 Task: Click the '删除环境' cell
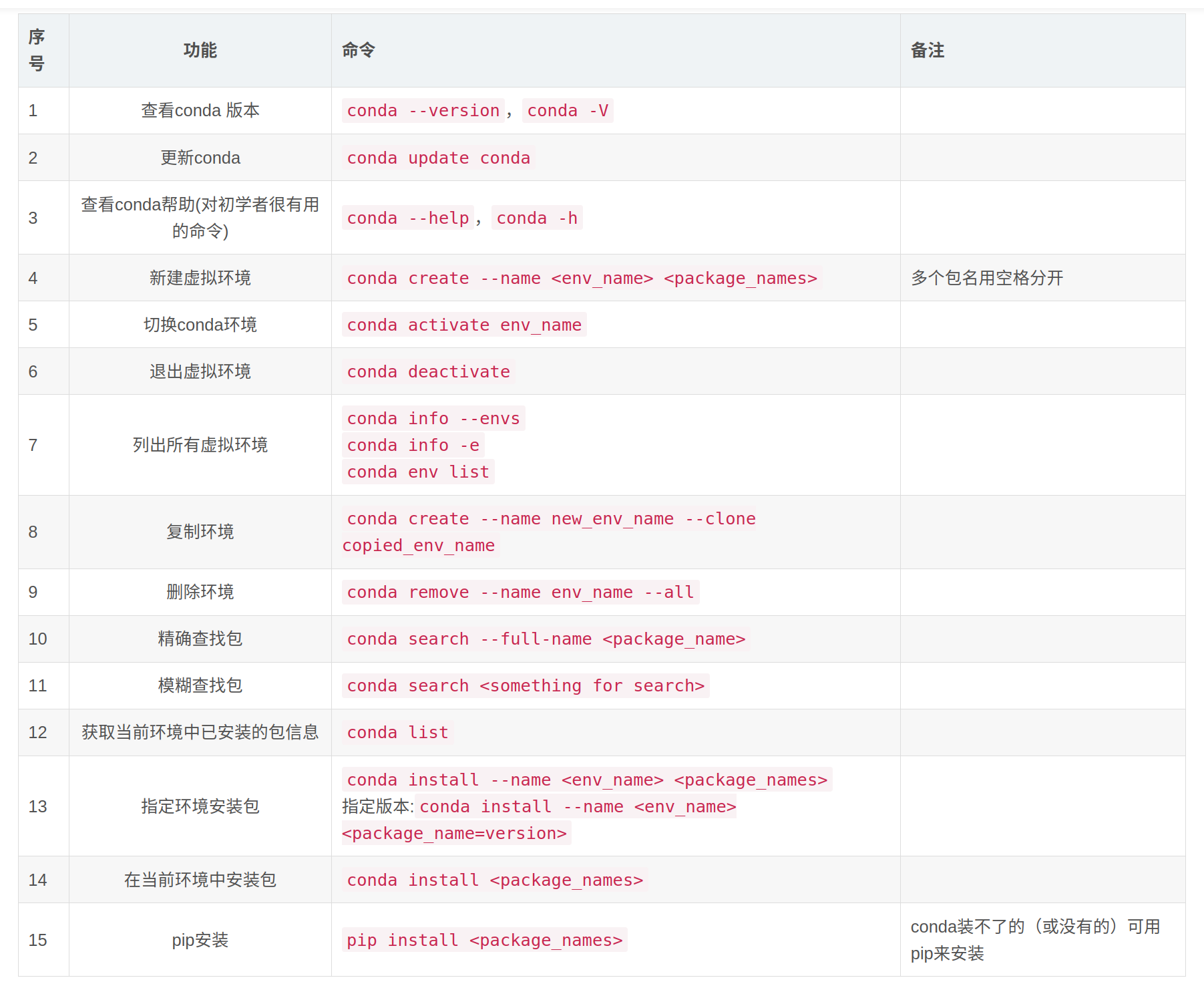pyautogui.click(x=200, y=593)
